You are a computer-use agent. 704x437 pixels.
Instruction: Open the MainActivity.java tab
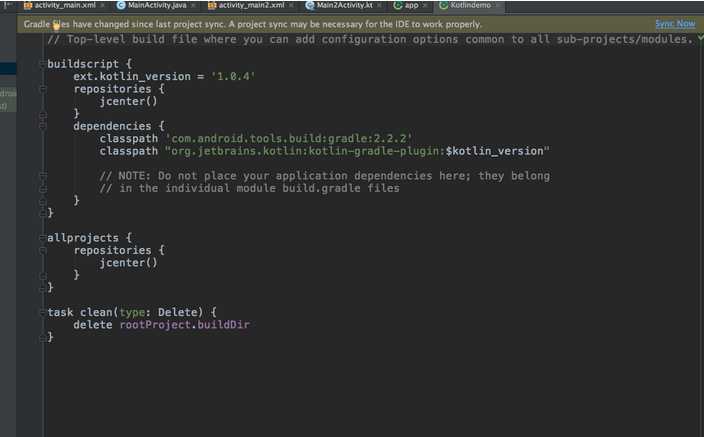157,5
